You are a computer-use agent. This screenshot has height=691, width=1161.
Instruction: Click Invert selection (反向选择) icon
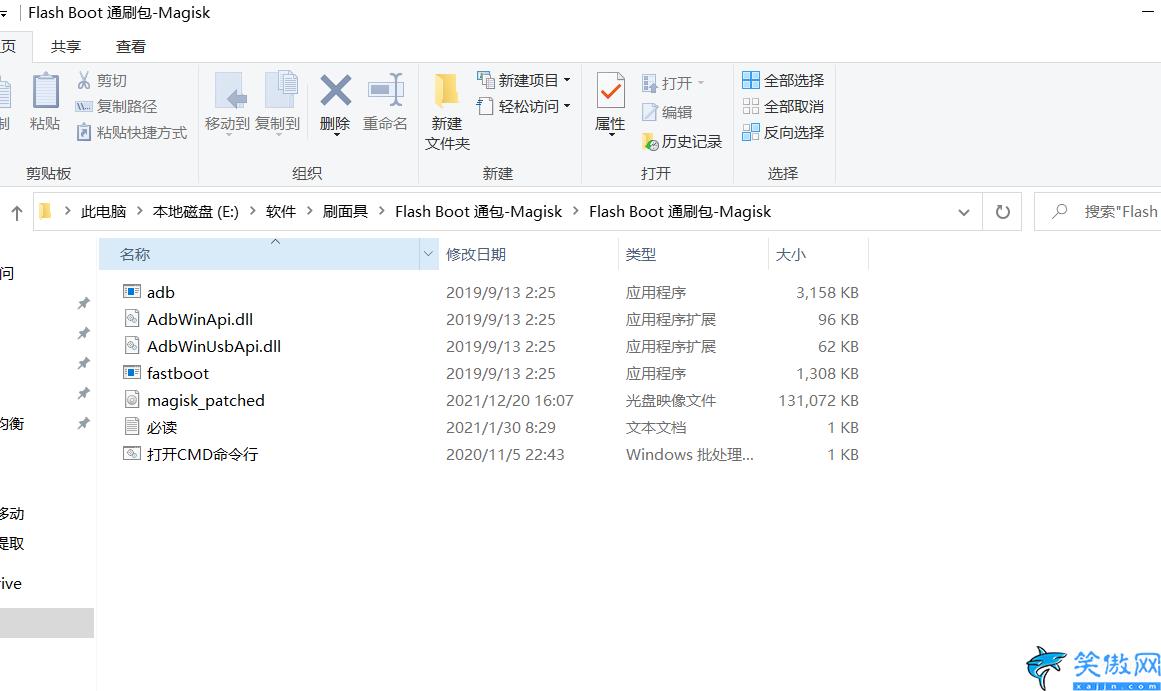(x=751, y=133)
